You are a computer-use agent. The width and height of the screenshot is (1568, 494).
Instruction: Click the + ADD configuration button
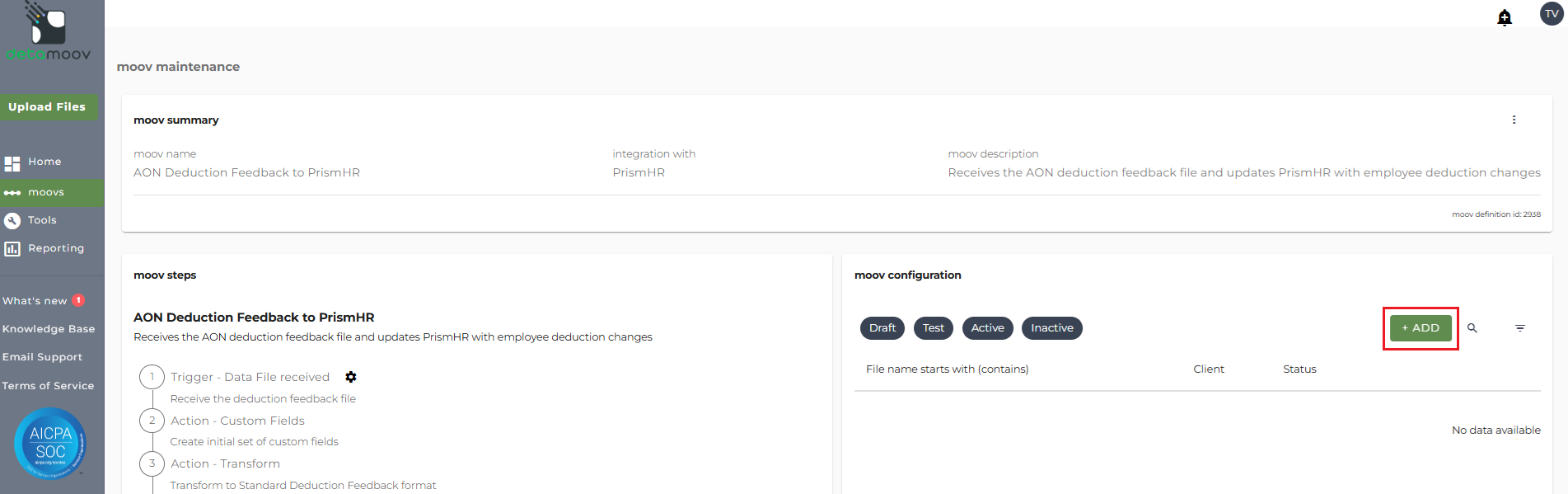[1421, 328]
